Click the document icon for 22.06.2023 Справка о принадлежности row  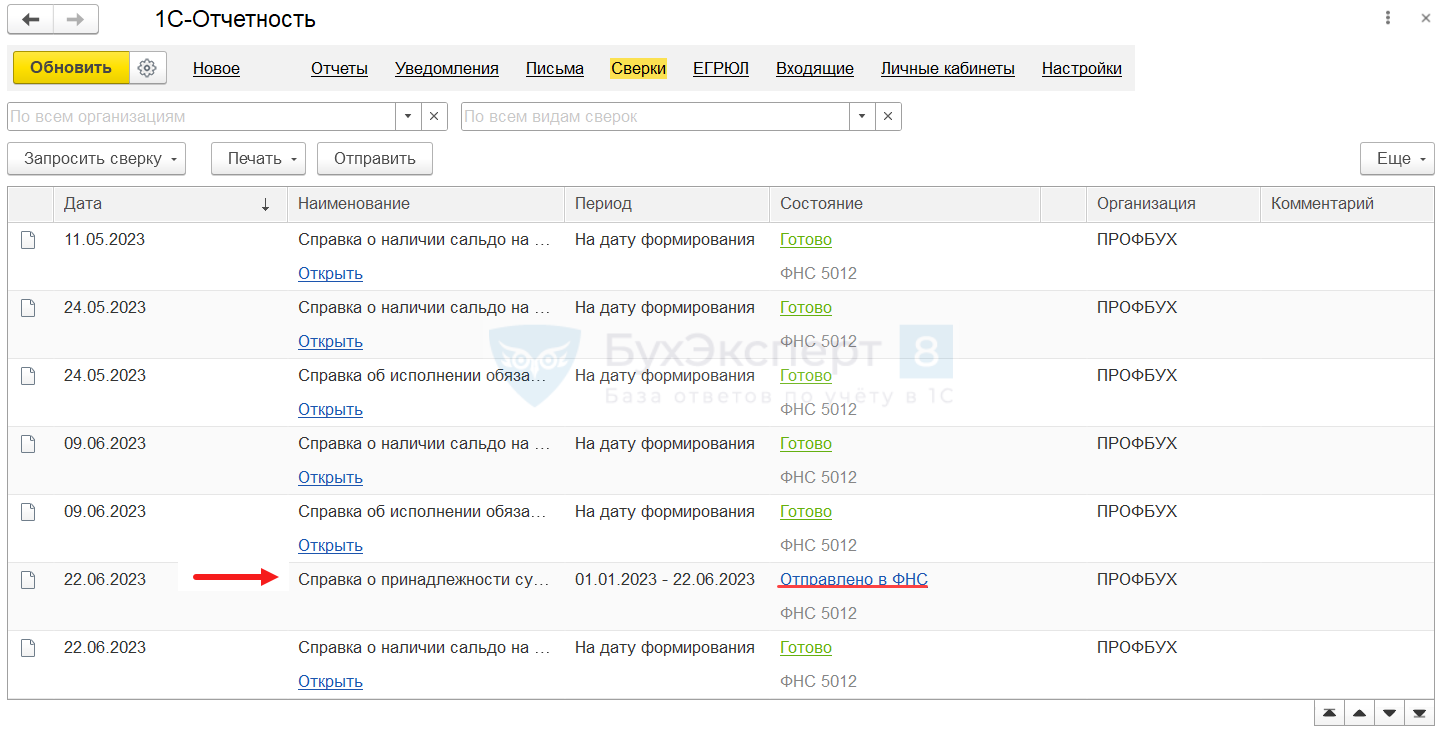point(28,580)
